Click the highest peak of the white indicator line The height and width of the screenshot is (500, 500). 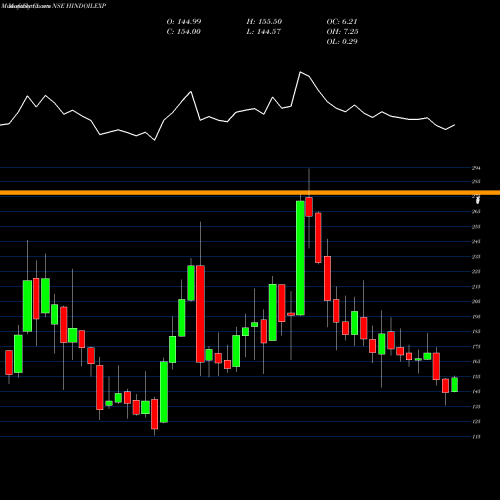(x=300, y=72)
